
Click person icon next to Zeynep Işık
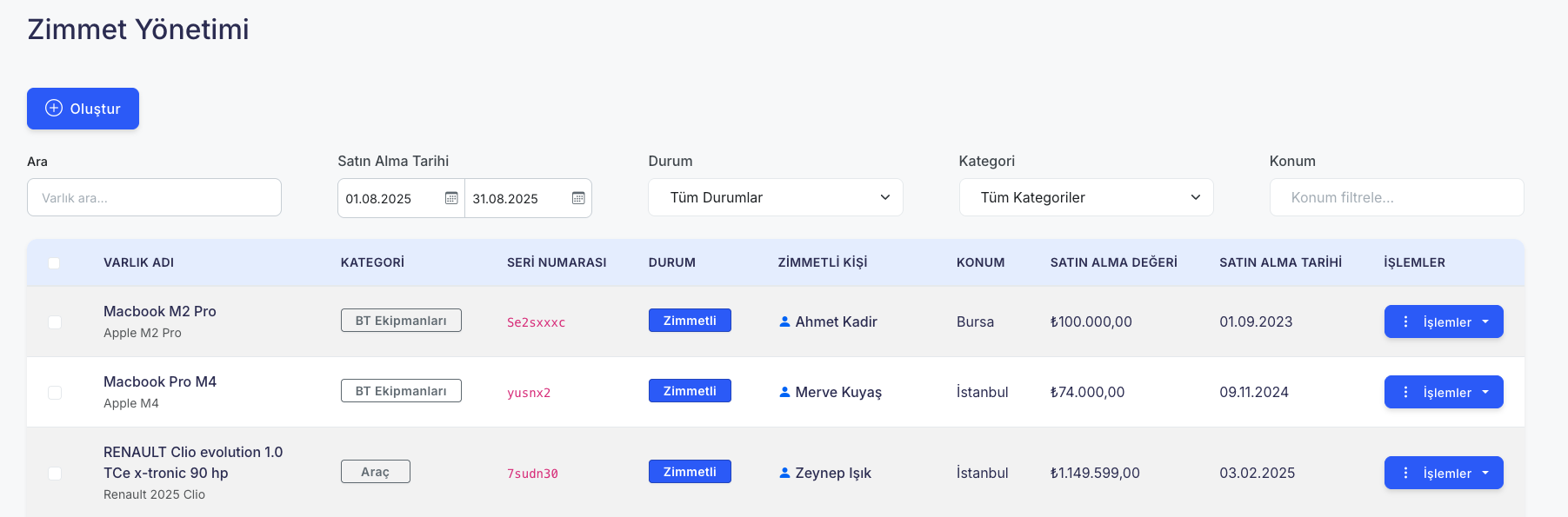(x=784, y=473)
